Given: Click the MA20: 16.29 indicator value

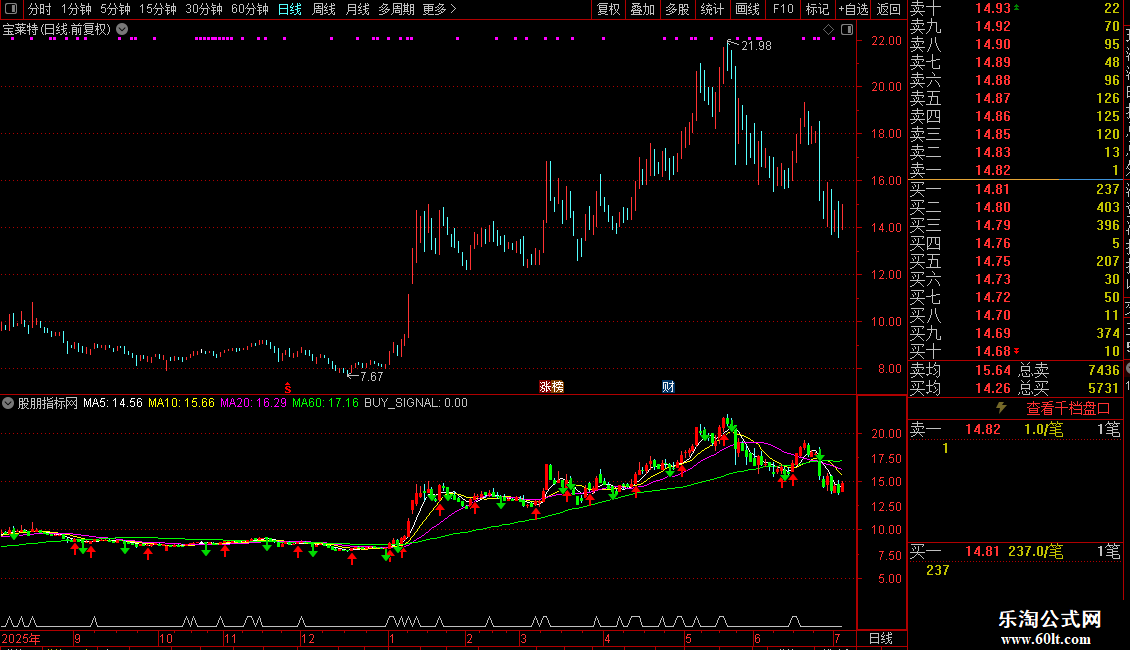Looking at the screenshot, I should coord(253,403).
